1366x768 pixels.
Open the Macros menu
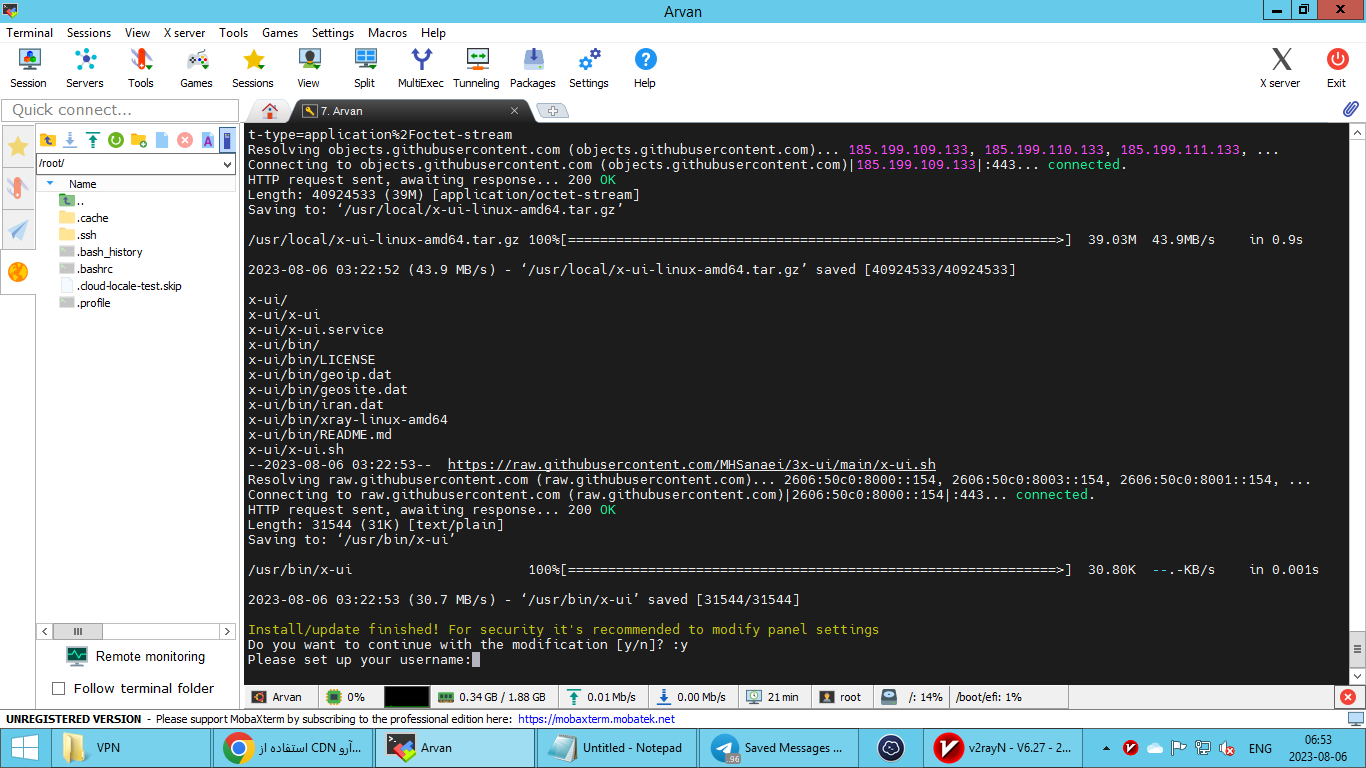pyautogui.click(x=387, y=33)
